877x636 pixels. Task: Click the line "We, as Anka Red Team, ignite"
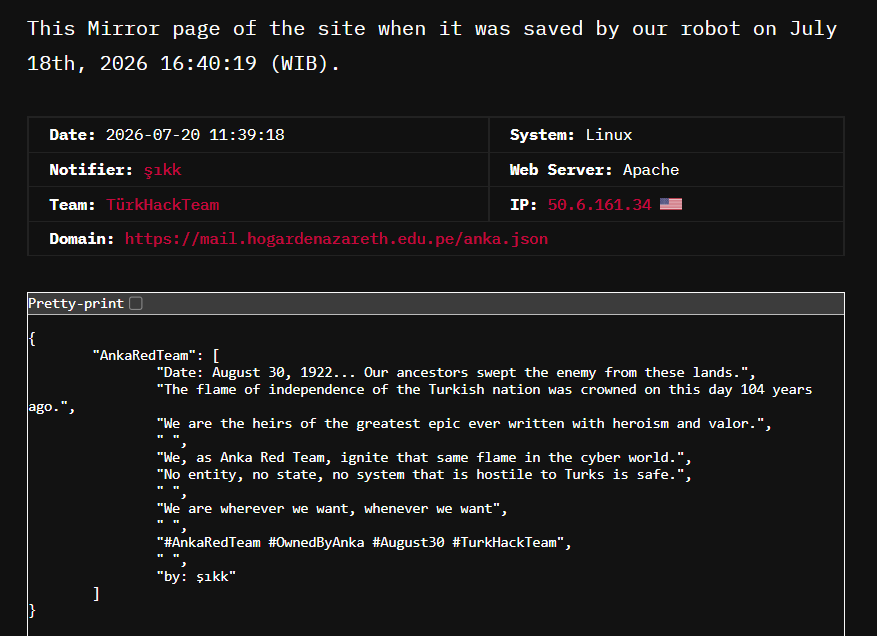[x=424, y=458]
